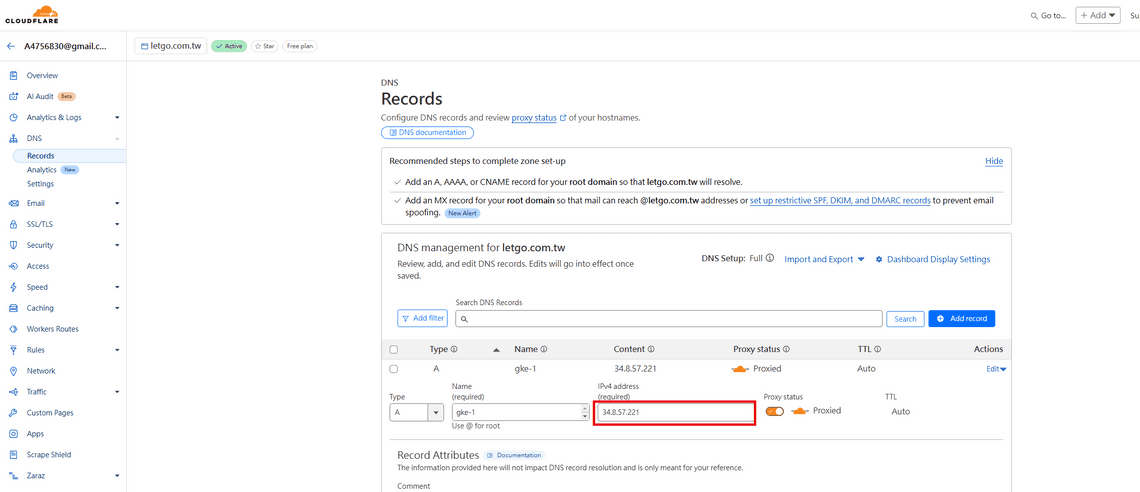Click the DNS Setup info icon

pyautogui.click(x=769, y=258)
